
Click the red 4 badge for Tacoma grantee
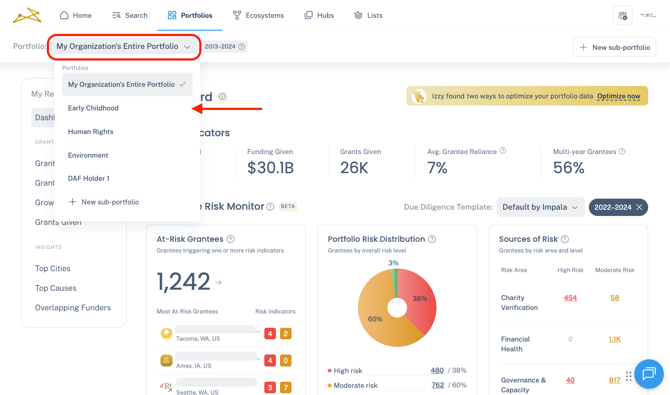(x=270, y=333)
